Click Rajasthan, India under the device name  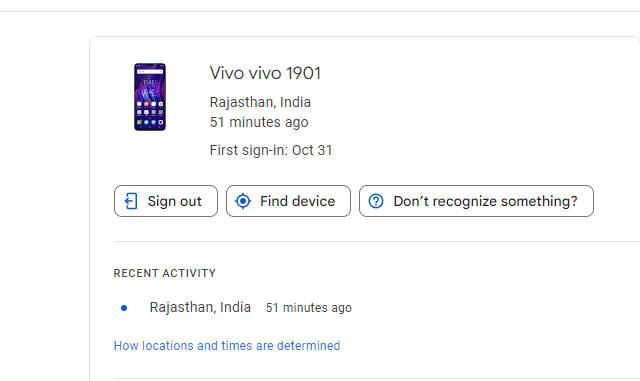pyautogui.click(x=260, y=102)
